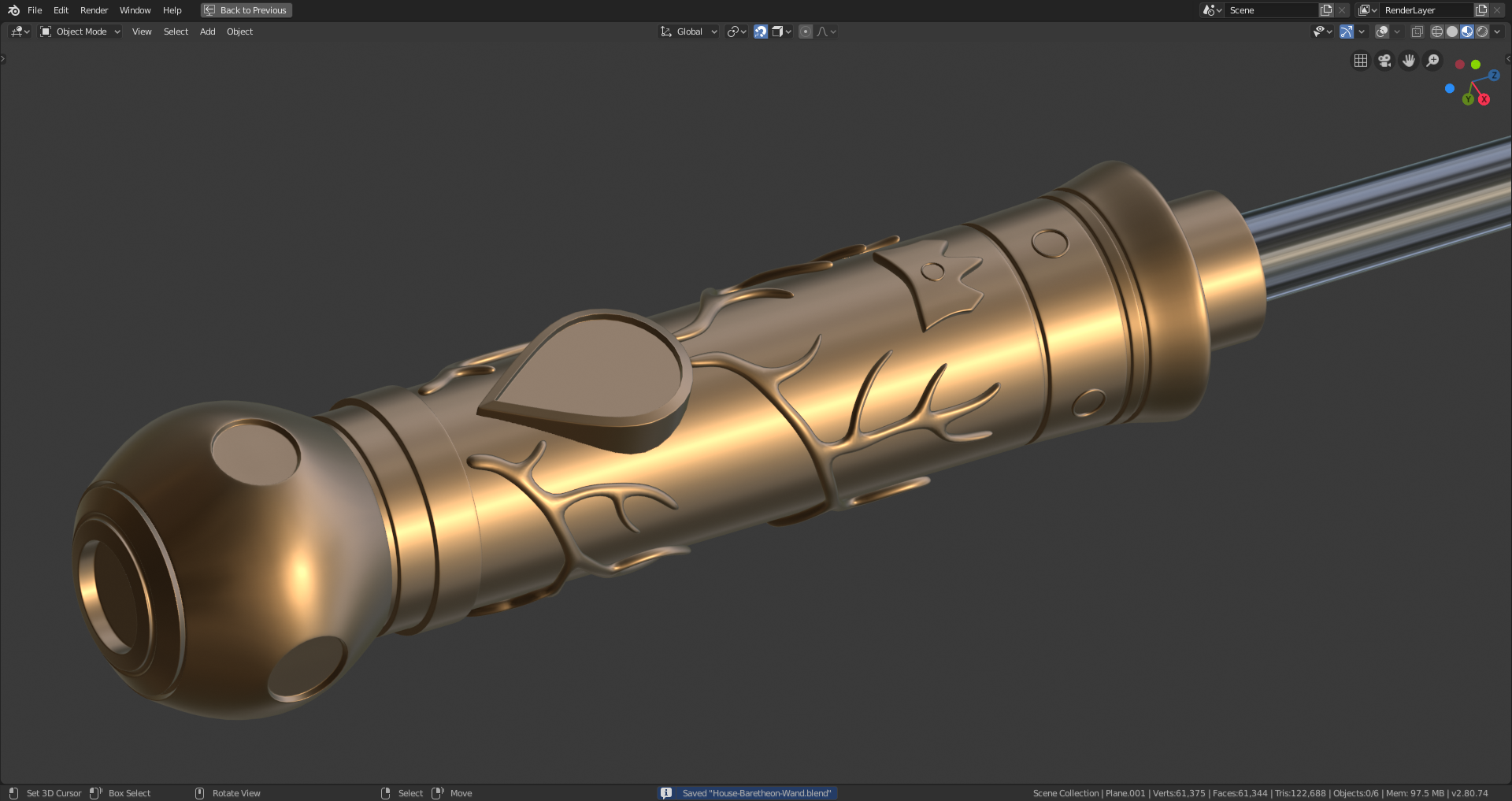Toggle viewport gizmos display
Screen dimensions: 1512x801
1347,32
